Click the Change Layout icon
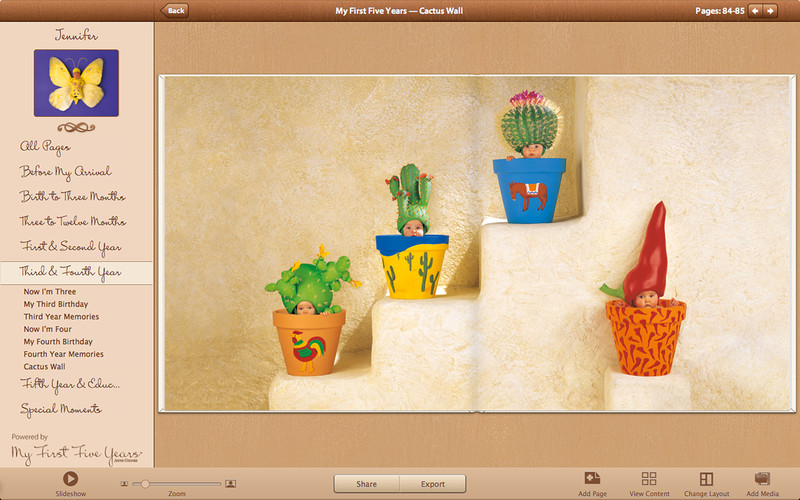This screenshot has width=800, height=500. pos(706,479)
